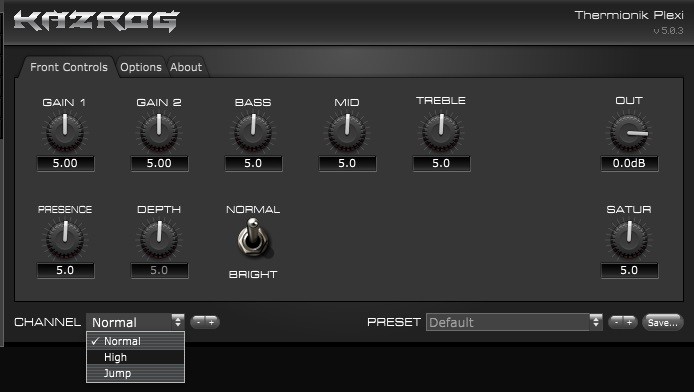Open the Options tab
Viewport: 694px width, 392px height.
(x=141, y=67)
